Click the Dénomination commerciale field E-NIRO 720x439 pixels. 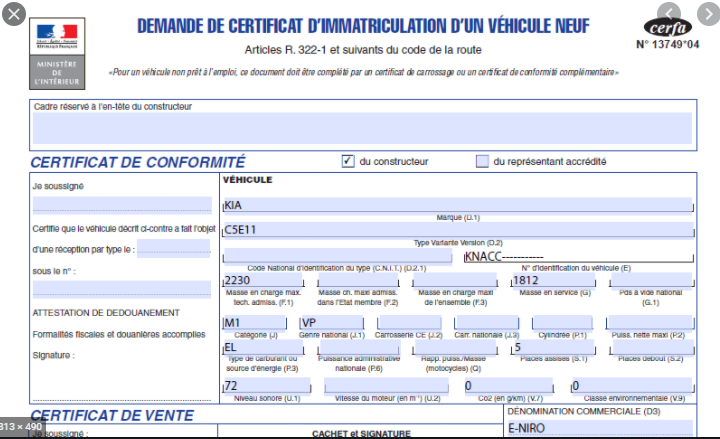pyautogui.click(x=600, y=428)
